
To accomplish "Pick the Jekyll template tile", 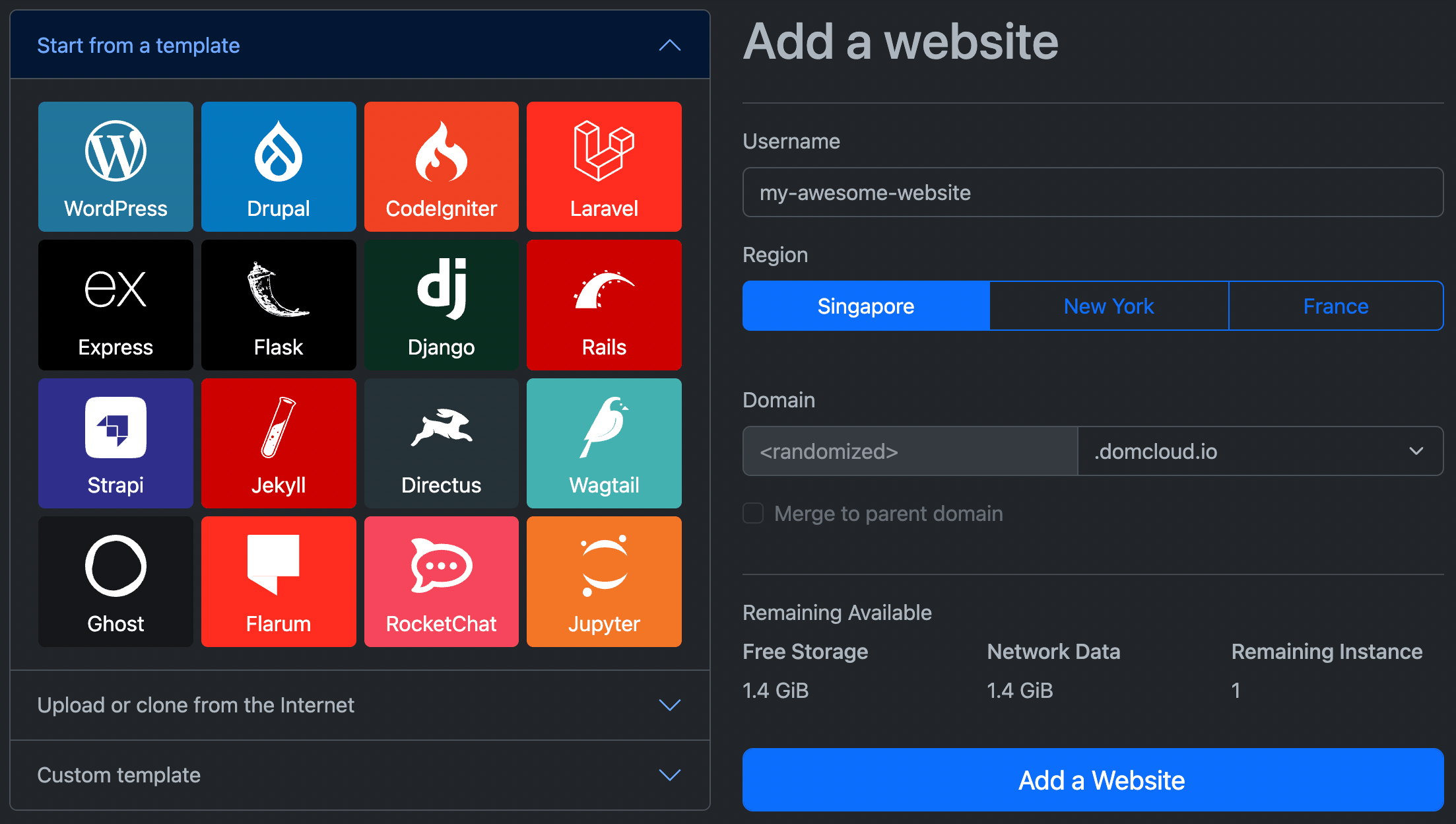I will [279, 443].
